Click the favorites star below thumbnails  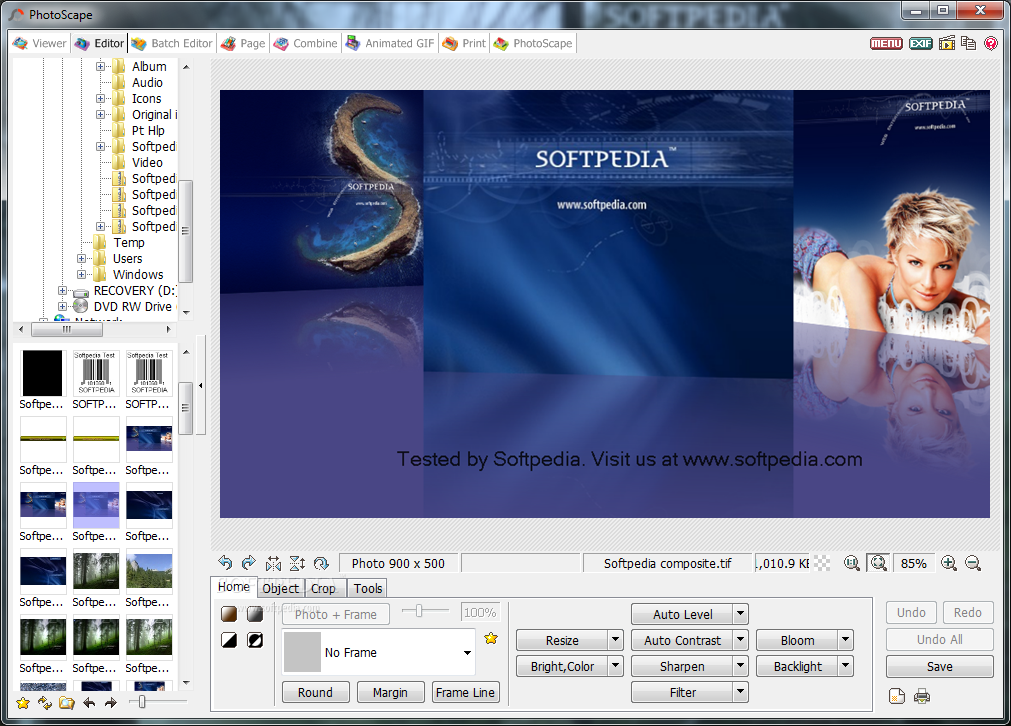[x=23, y=703]
